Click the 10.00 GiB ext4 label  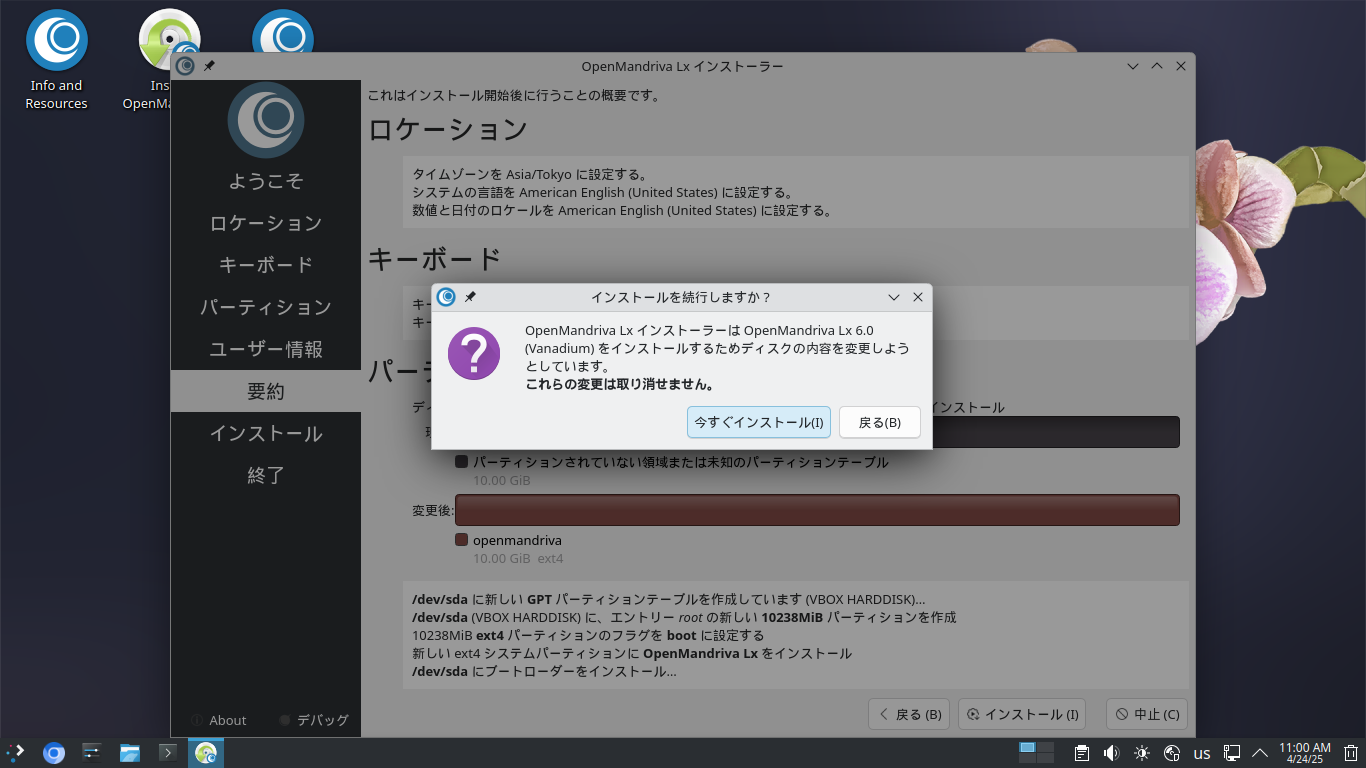(518, 558)
